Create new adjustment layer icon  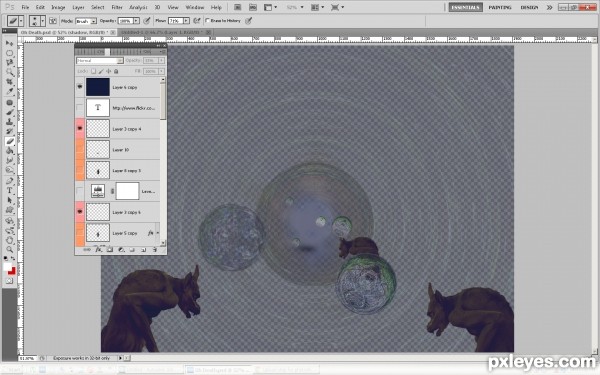pos(121,250)
